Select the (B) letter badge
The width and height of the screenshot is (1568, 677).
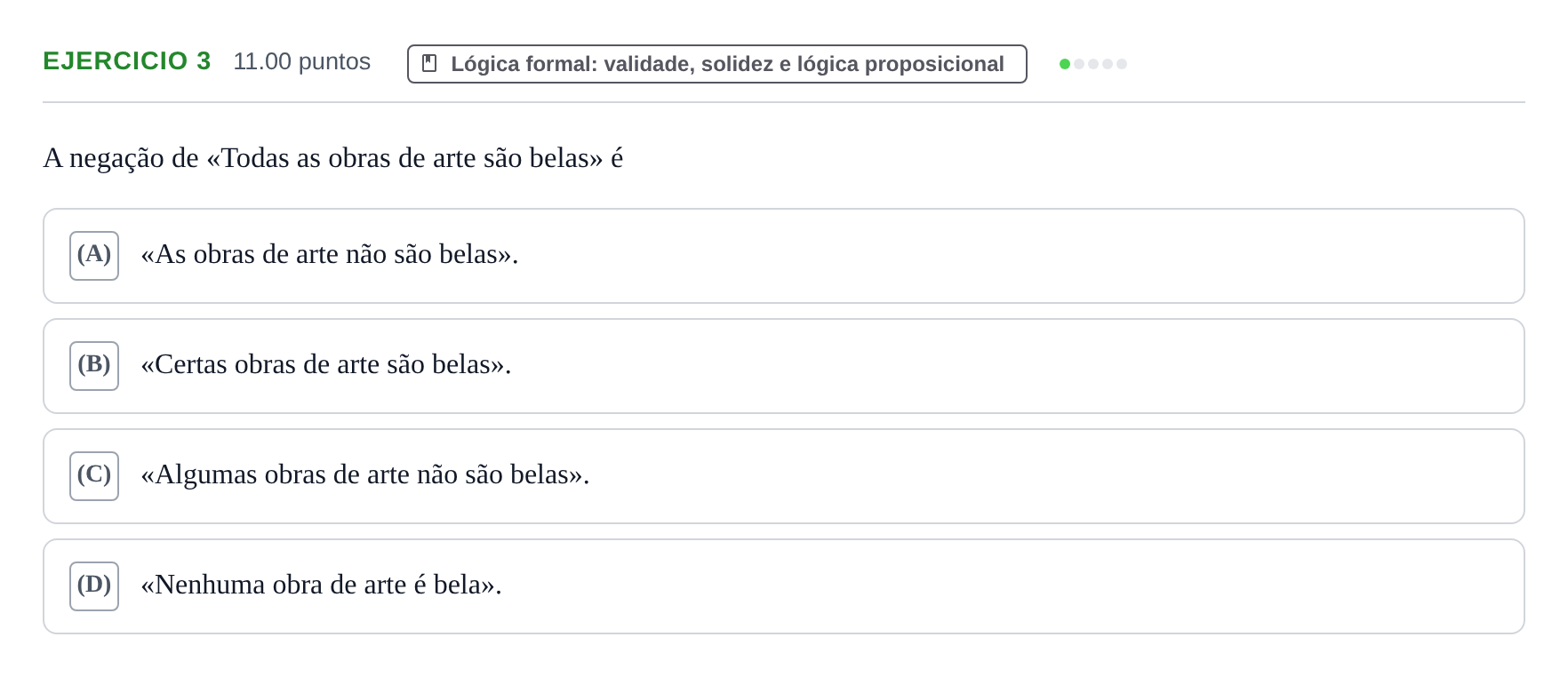click(x=94, y=366)
